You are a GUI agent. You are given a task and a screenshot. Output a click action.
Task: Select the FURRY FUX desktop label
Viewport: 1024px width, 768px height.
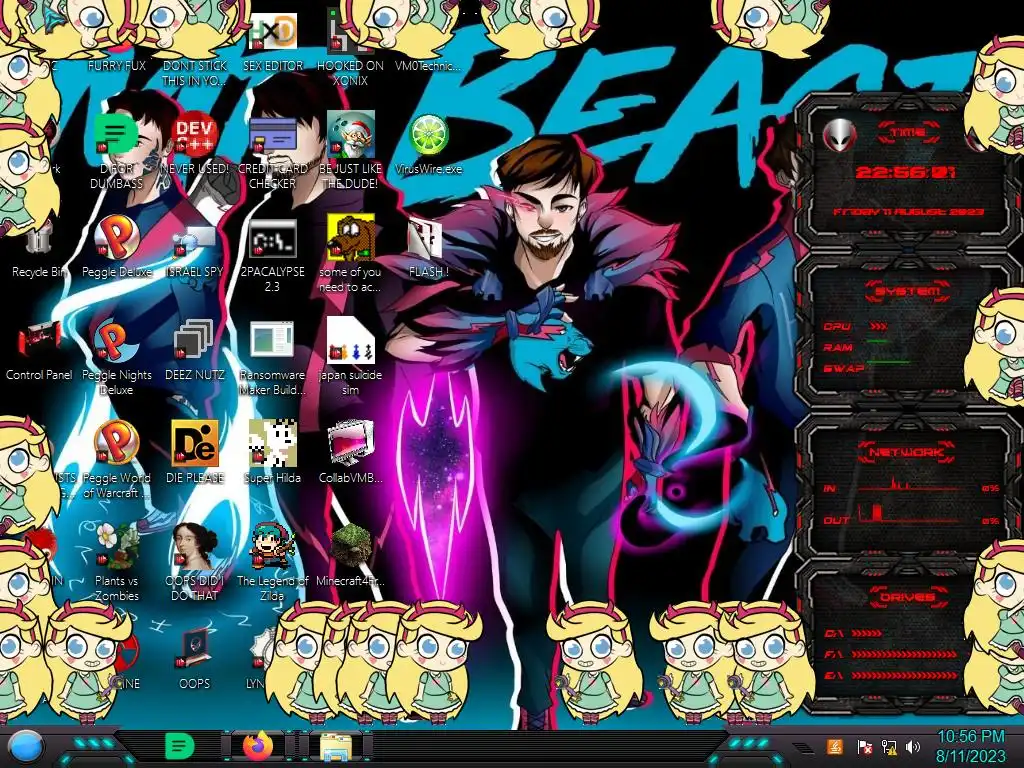(x=116, y=66)
